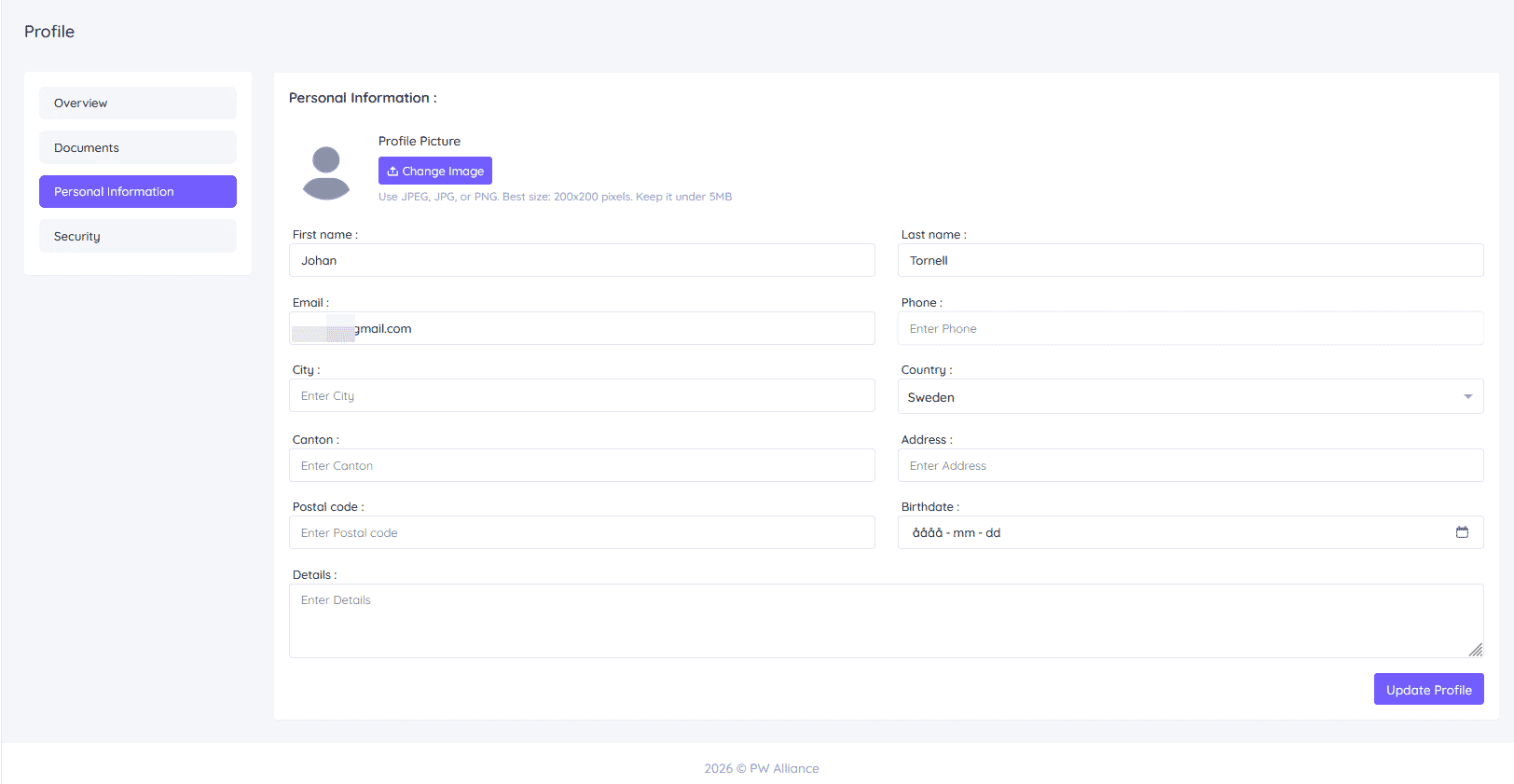Grab the Details textarea resize handle
1514x784 pixels.
point(1476,650)
